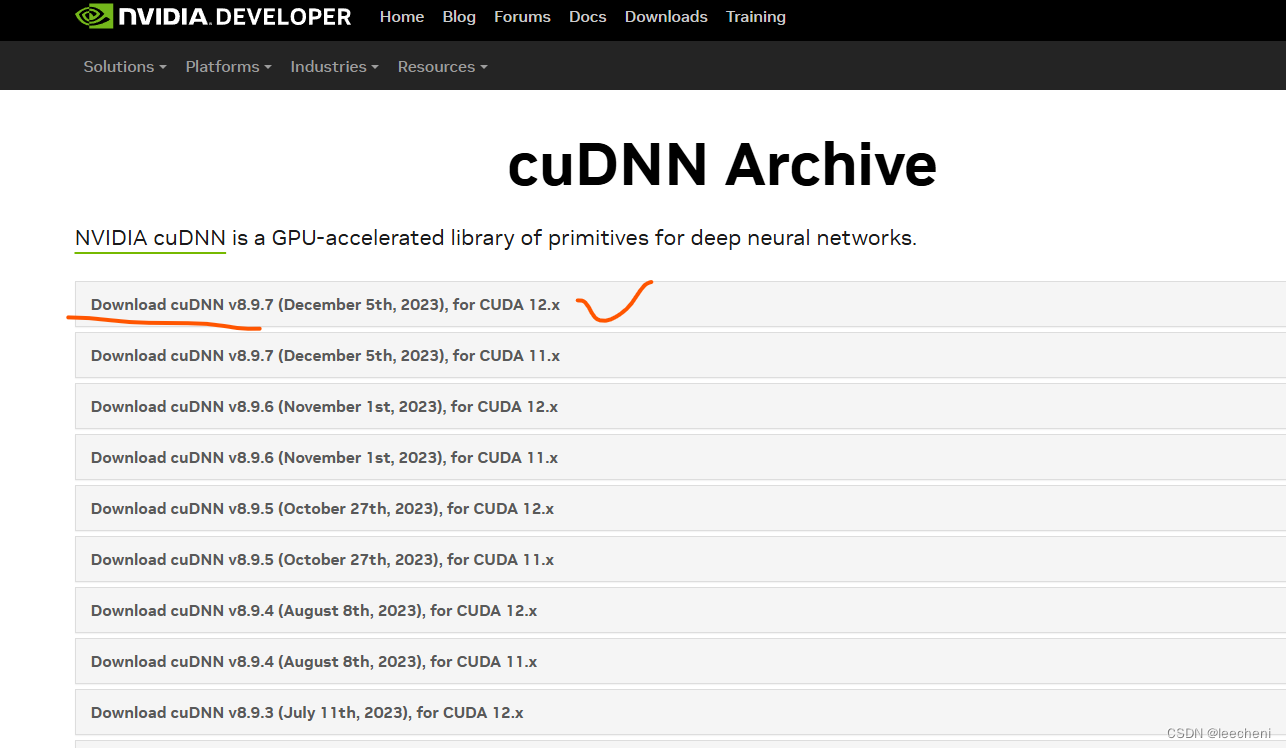Expand cuDNN v8.9.5 for CUDA 11.x
The image size is (1286, 748).
tap(680, 559)
